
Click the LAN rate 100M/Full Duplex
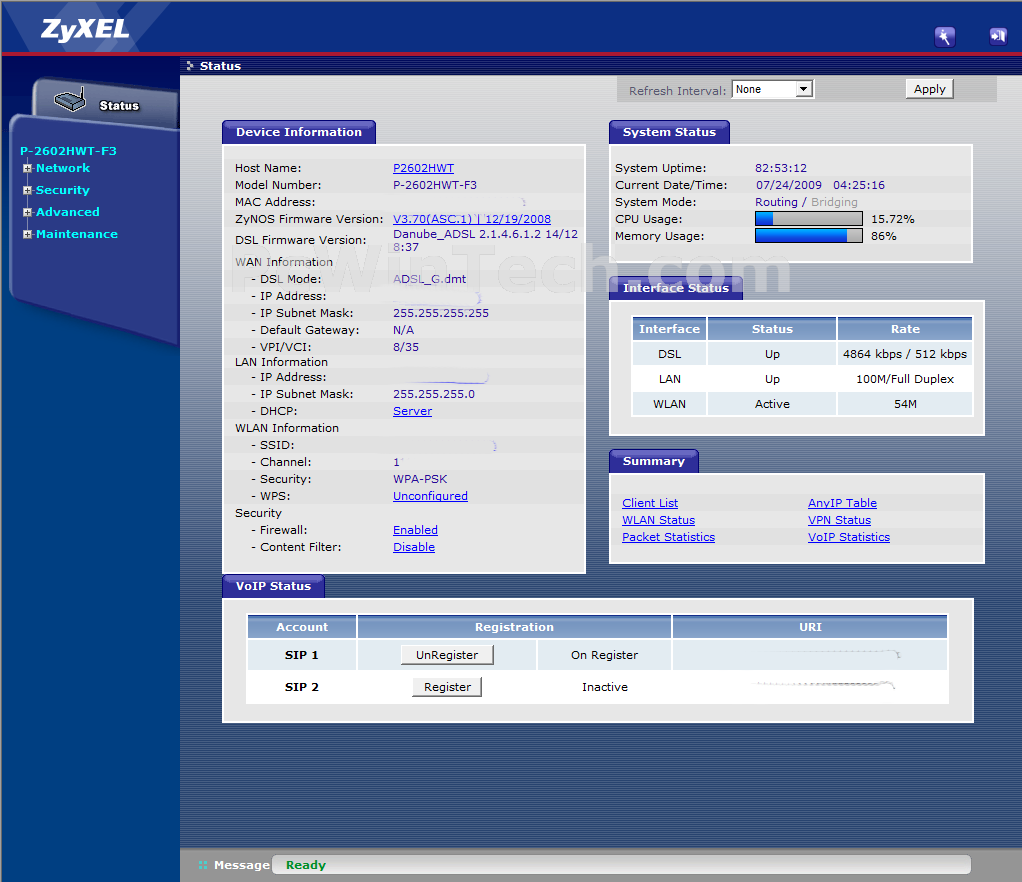pos(904,379)
